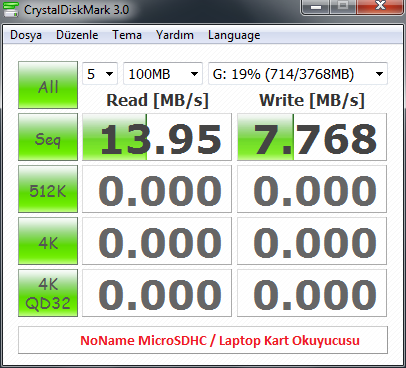Click the Read [MB/s] column header
Screen dimensions: 406x368
click(157, 100)
